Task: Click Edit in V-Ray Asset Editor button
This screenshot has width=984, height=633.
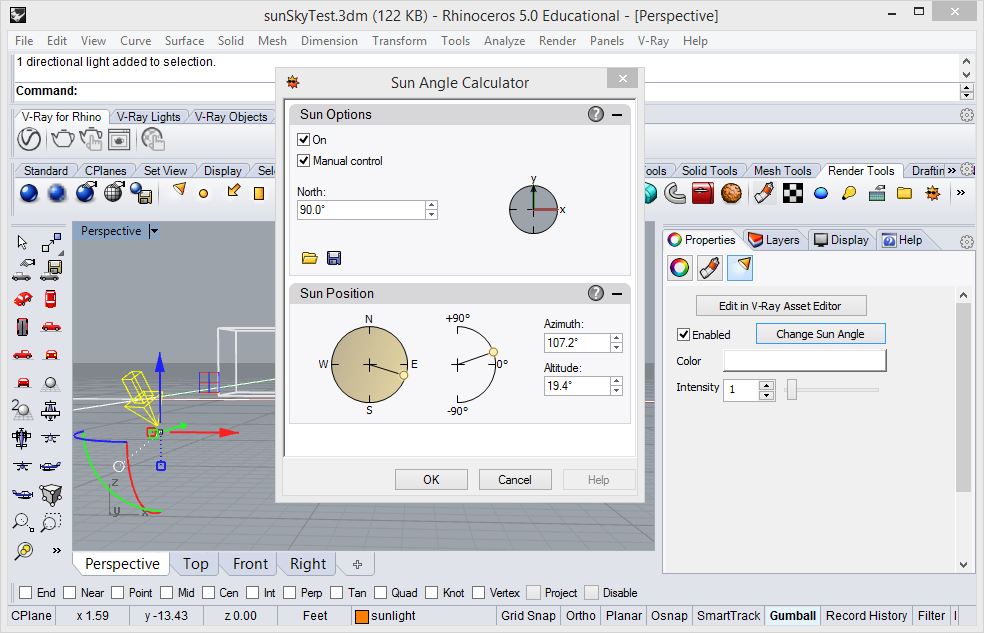Action: (x=780, y=306)
